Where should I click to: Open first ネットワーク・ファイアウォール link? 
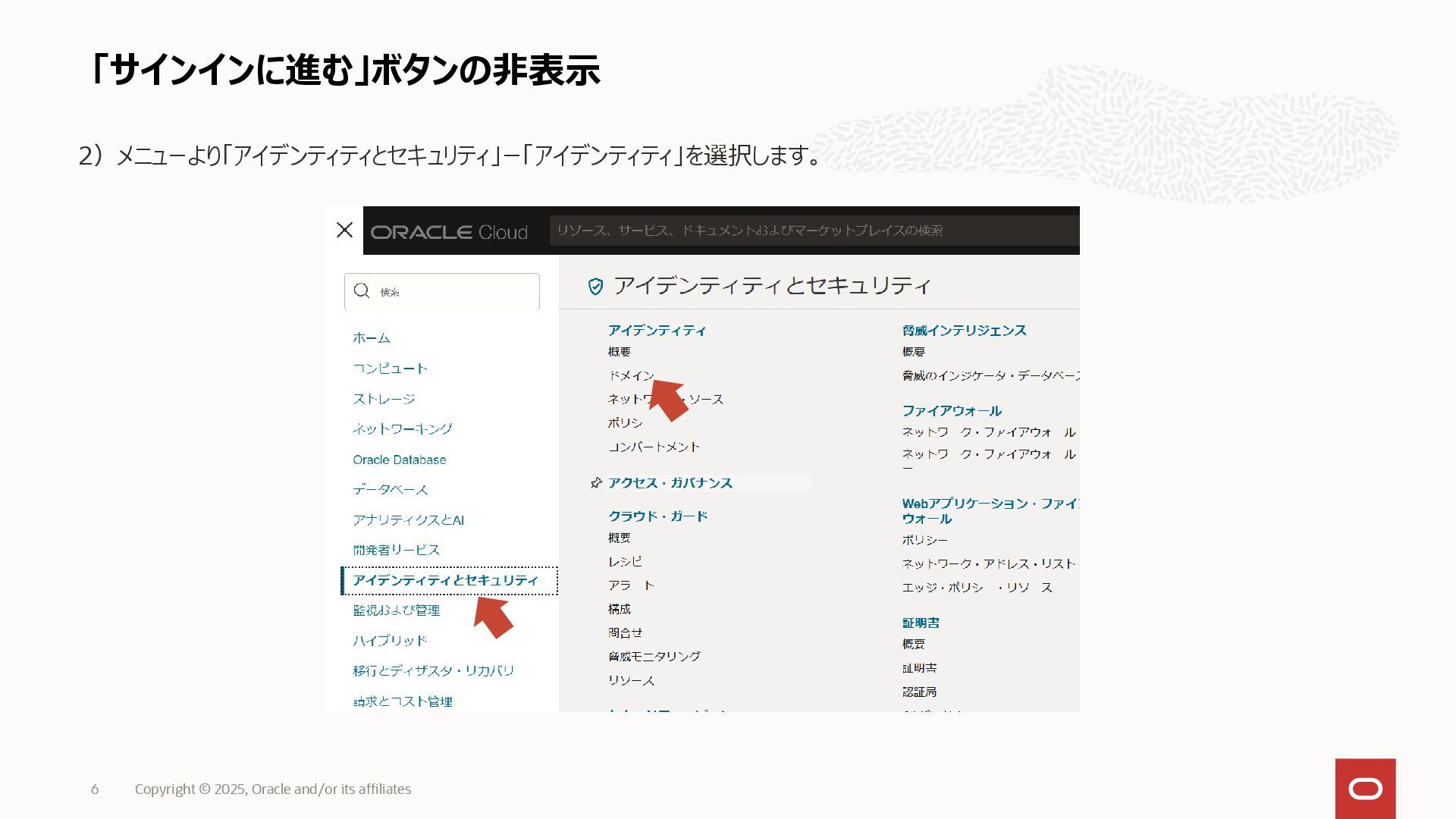click(989, 432)
